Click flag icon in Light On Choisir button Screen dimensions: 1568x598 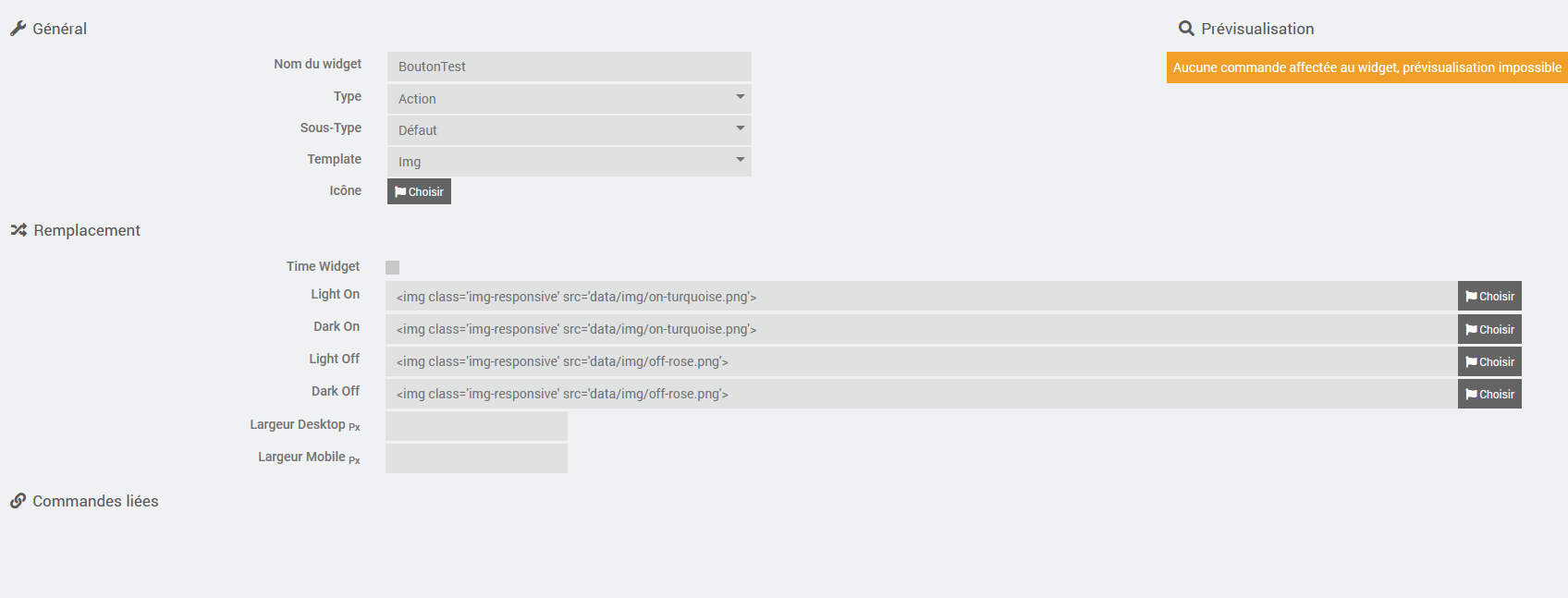point(1471,297)
